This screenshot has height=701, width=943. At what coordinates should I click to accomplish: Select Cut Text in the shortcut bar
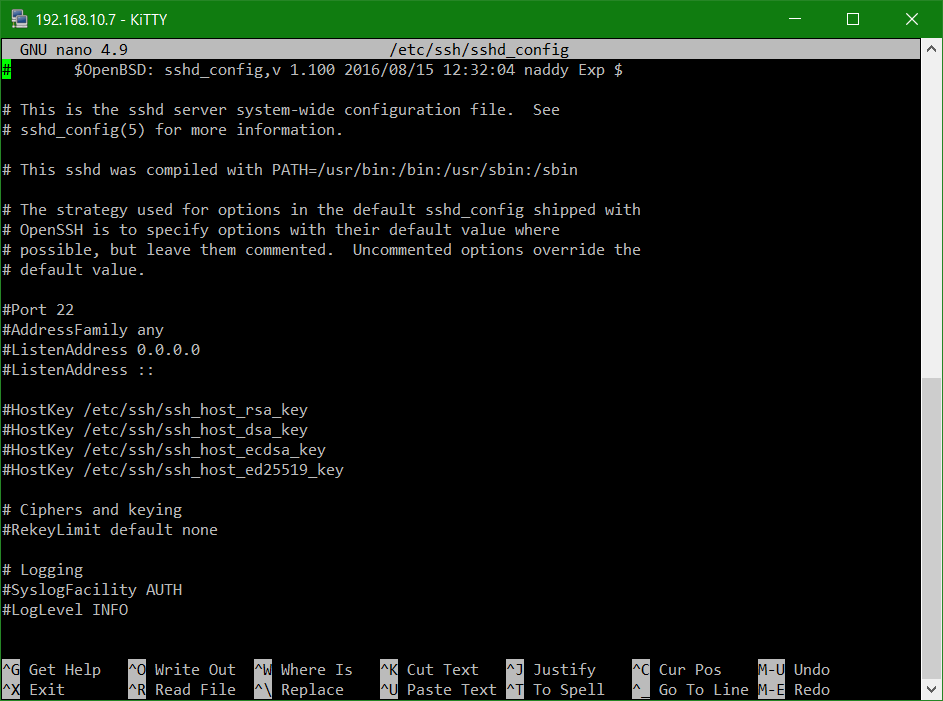[x=442, y=669]
